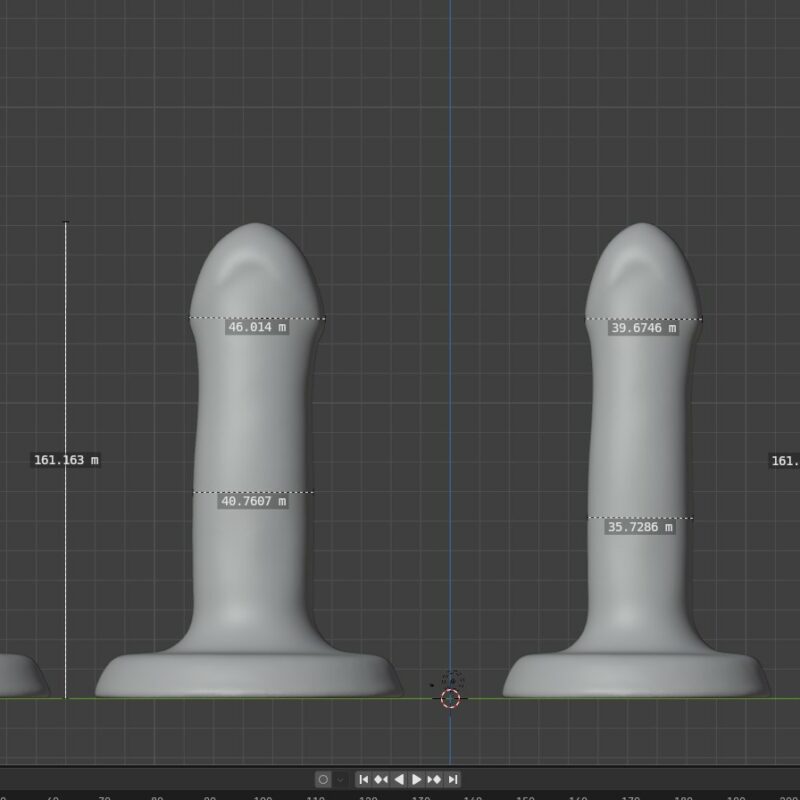The height and width of the screenshot is (800, 800).
Task: Select the small object above the 3D cursor
Action: tap(452, 679)
